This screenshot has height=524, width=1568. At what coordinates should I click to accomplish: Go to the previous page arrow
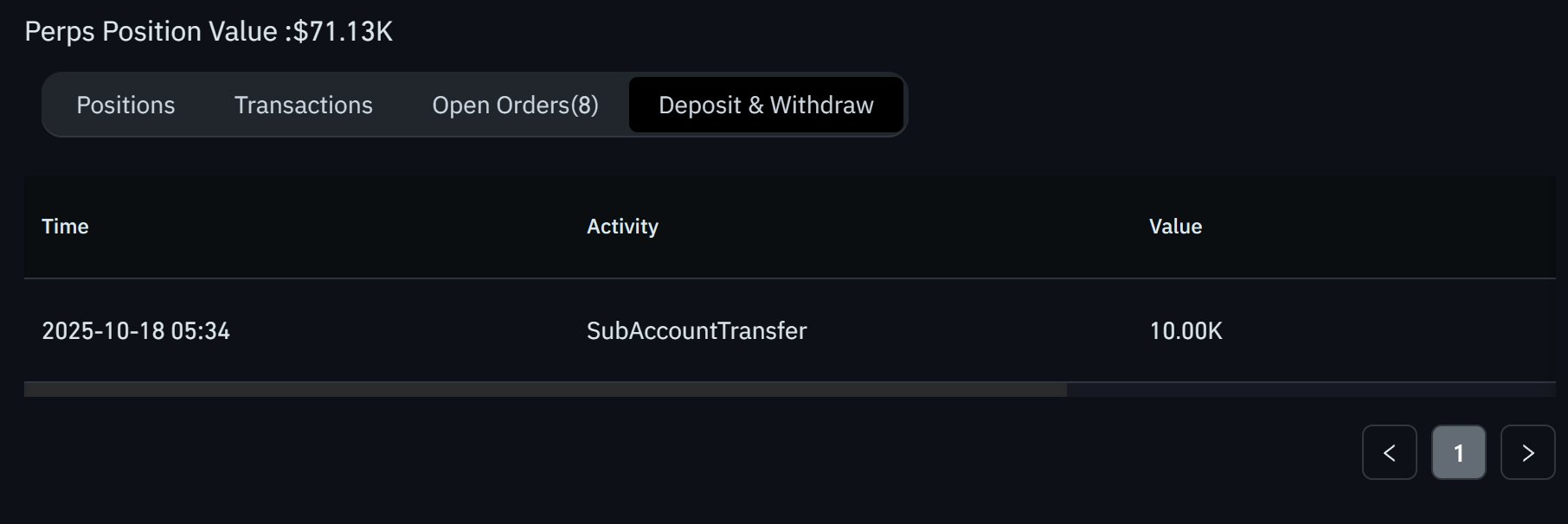(1389, 452)
